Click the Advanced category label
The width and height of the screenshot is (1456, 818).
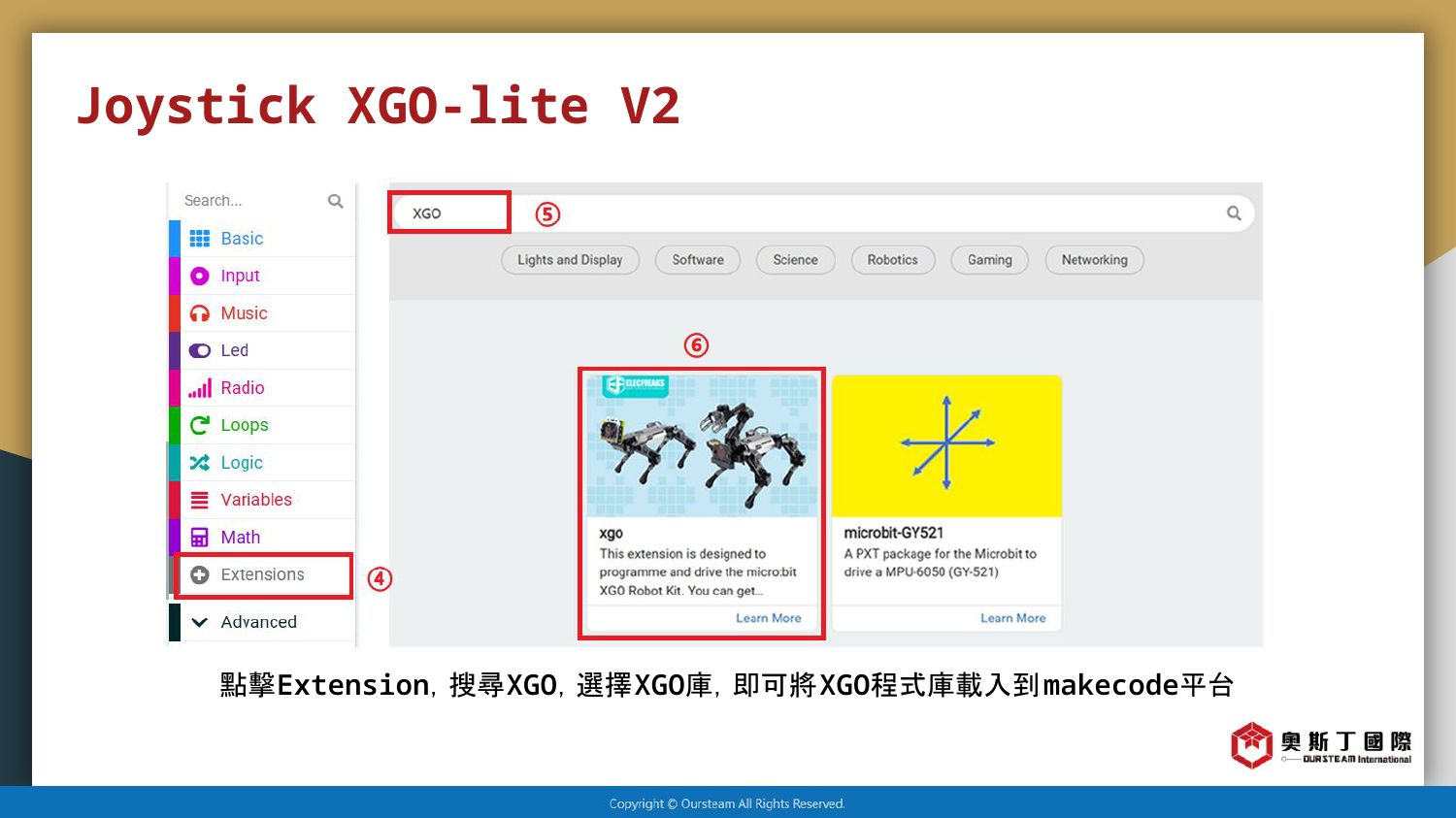pos(258,622)
